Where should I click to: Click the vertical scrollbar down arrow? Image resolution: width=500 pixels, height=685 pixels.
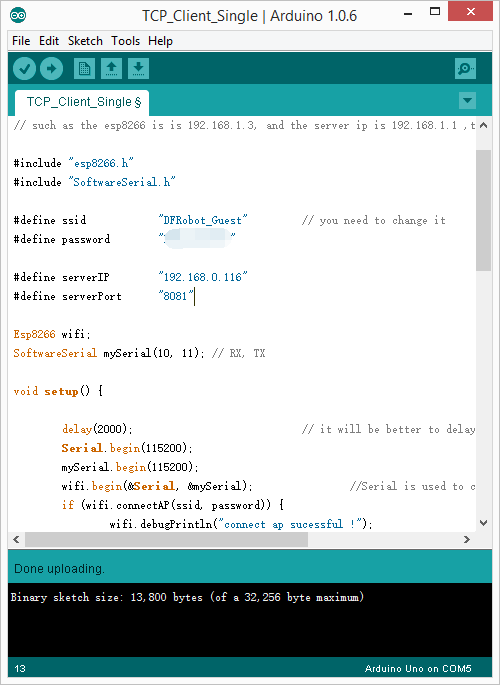pyautogui.click(x=483, y=522)
